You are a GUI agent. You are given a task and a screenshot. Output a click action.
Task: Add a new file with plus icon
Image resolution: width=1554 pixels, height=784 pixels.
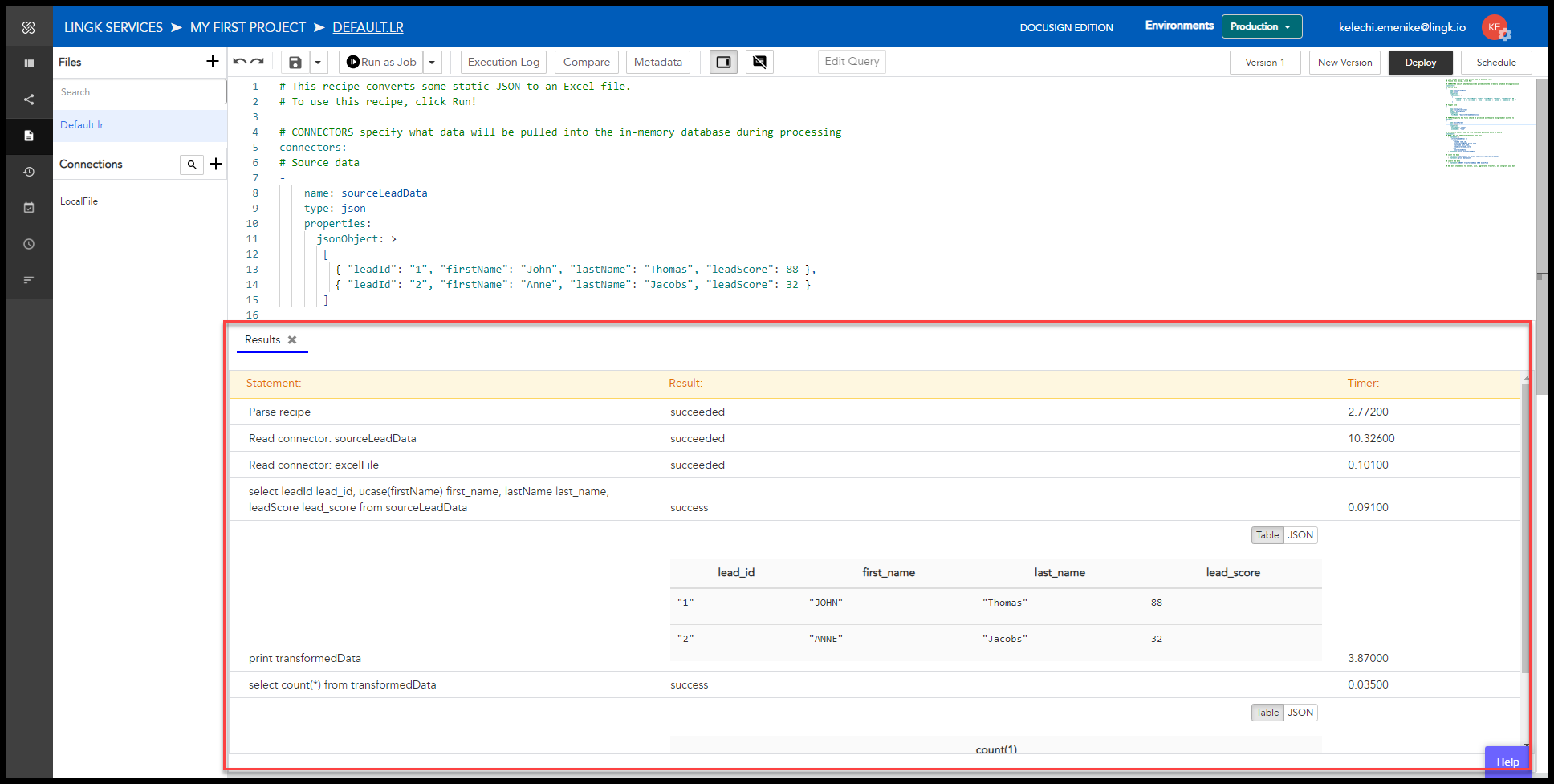[213, 61]
